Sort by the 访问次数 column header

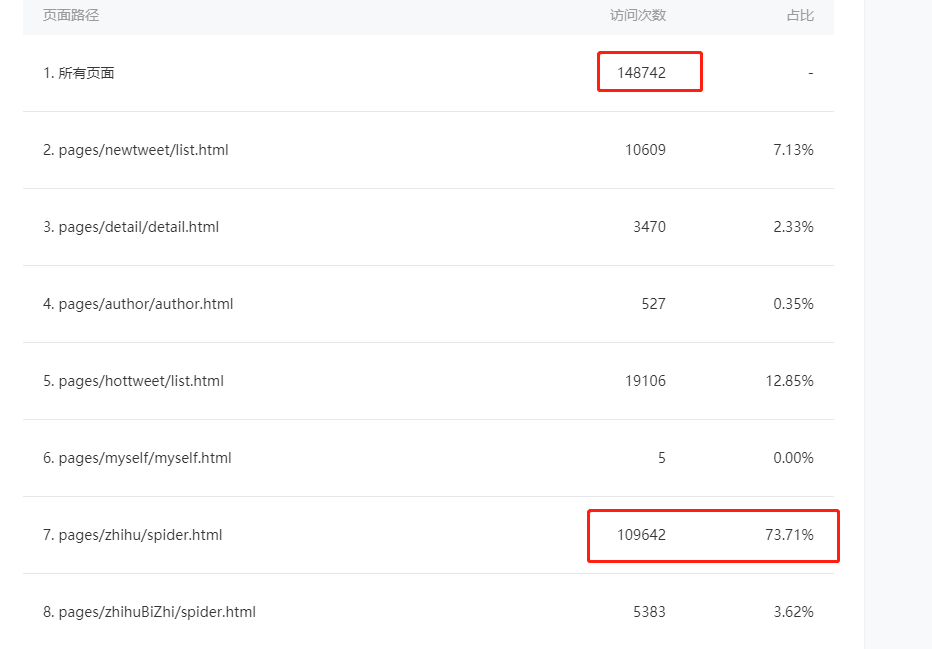coord(638,15)
